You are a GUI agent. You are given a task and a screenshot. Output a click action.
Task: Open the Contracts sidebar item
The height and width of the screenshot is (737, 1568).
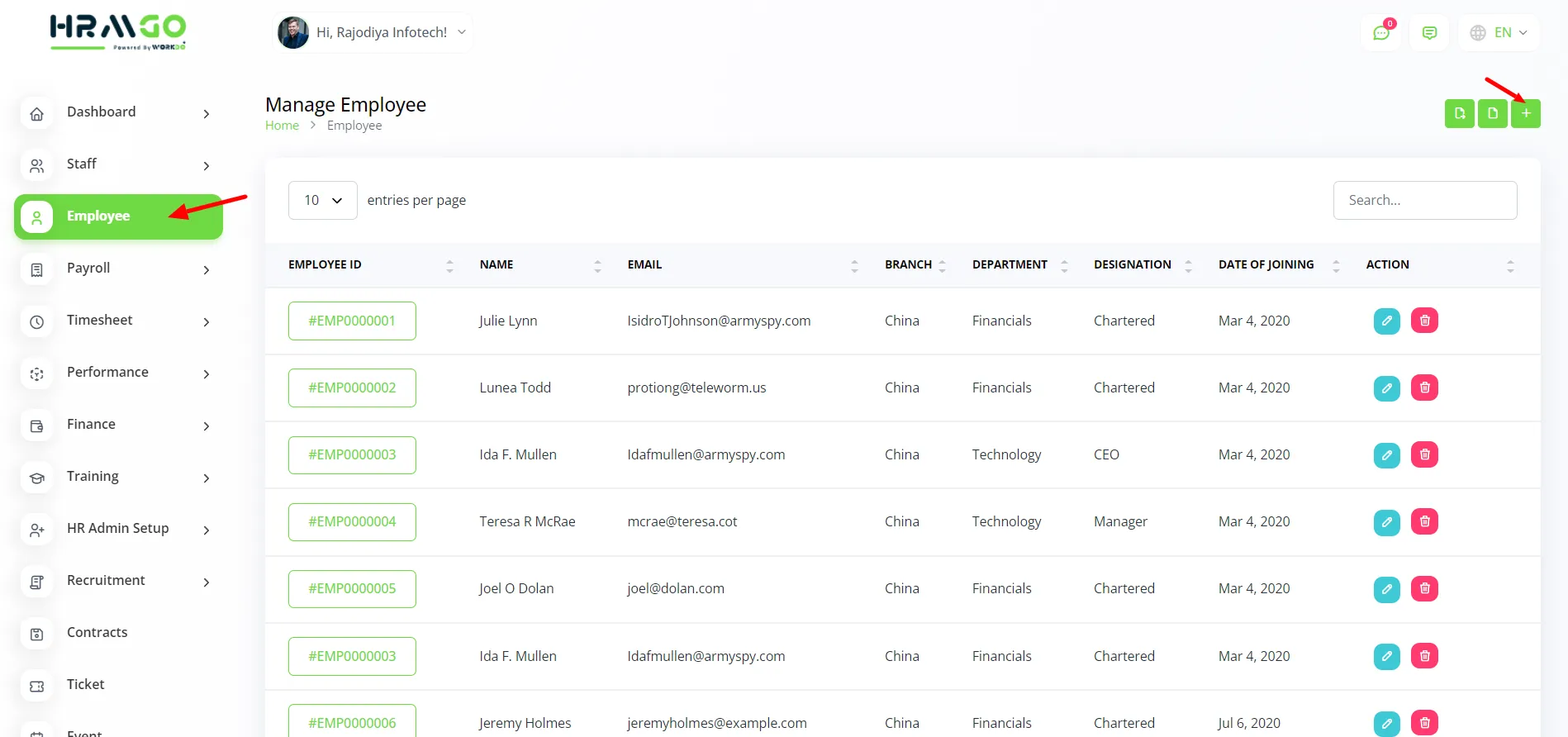pos(97,633)
